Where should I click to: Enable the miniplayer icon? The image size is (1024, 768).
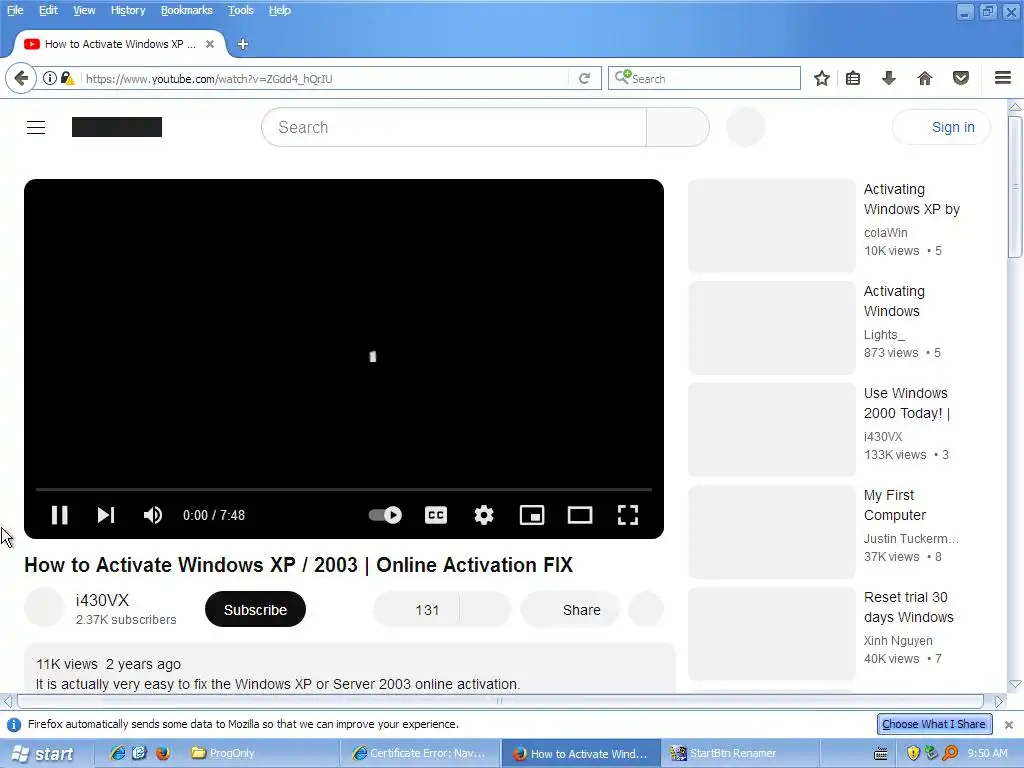[x=532, y=515]
